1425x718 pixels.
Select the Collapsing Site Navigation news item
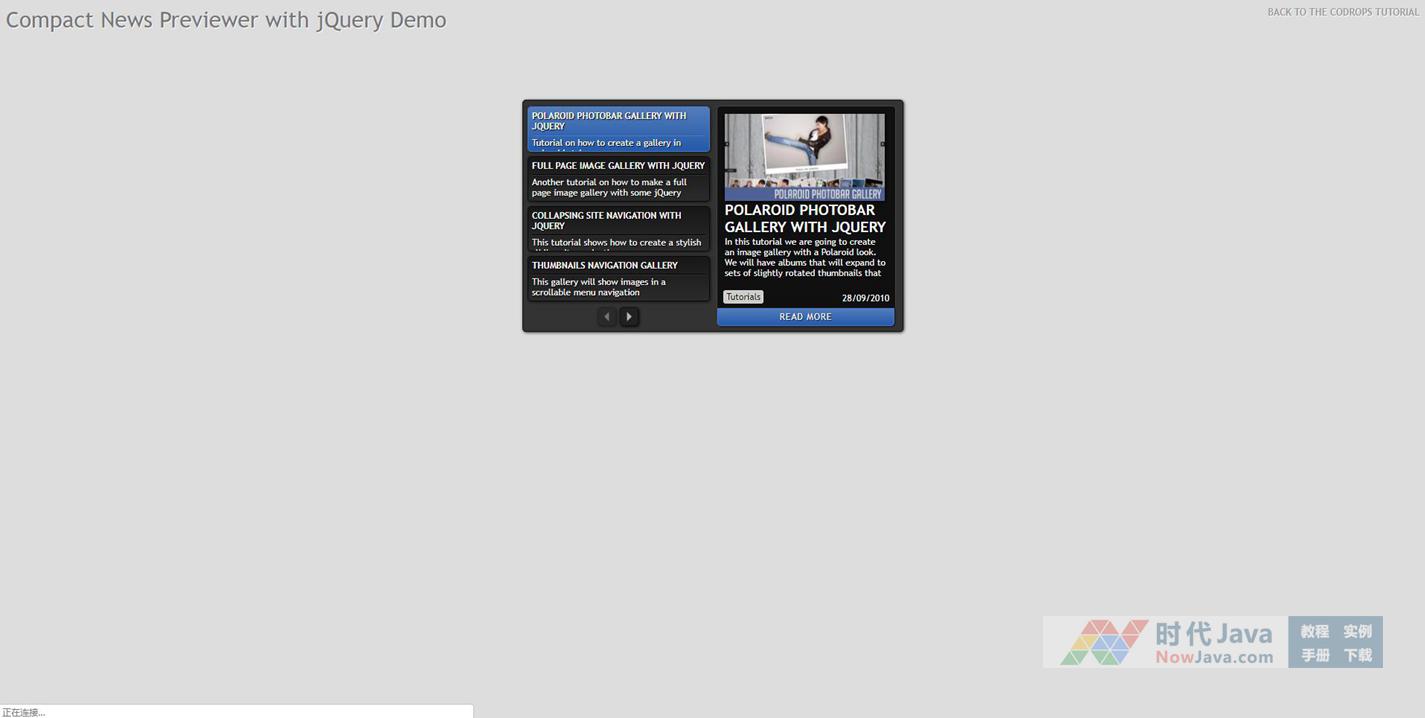pyautogui.click(x=618, y=229)
